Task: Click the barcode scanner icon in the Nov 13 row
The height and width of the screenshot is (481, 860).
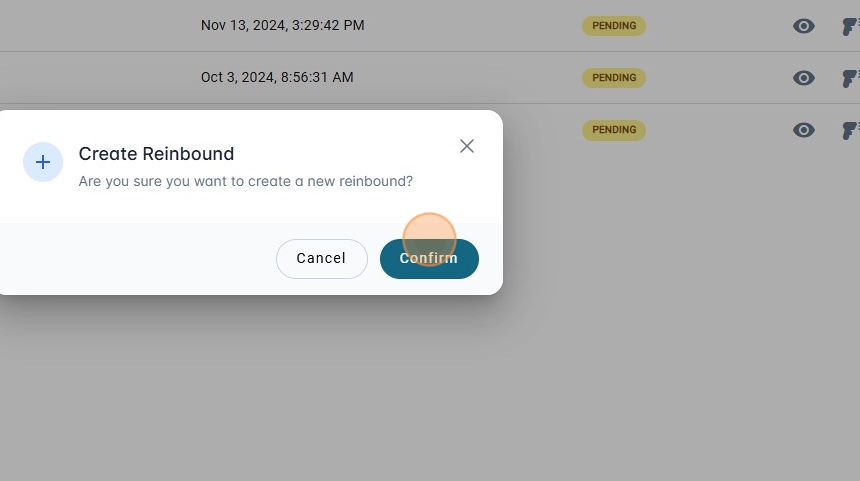Action: [x=850, y=26]
